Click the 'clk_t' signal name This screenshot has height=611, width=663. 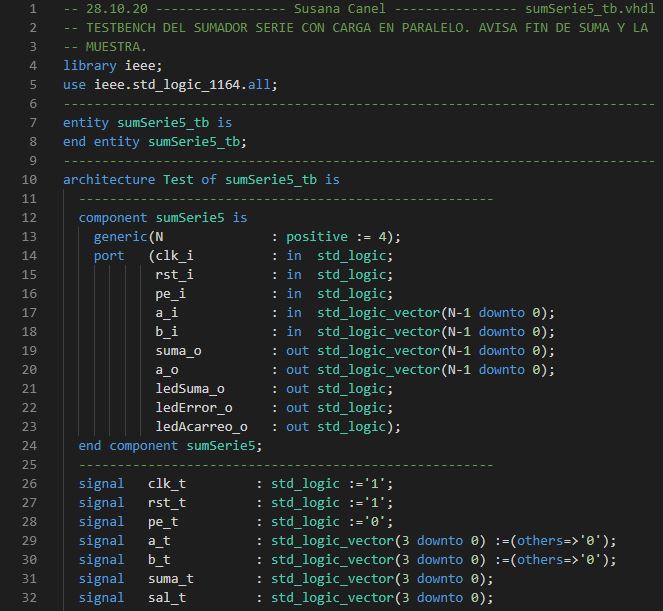[x=167, y=484]
